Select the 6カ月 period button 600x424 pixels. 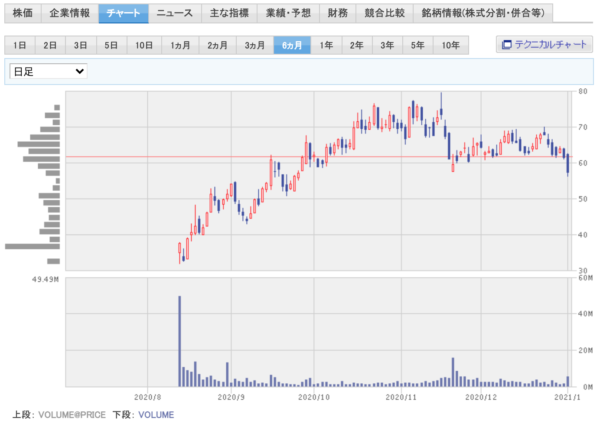(292, 45)
